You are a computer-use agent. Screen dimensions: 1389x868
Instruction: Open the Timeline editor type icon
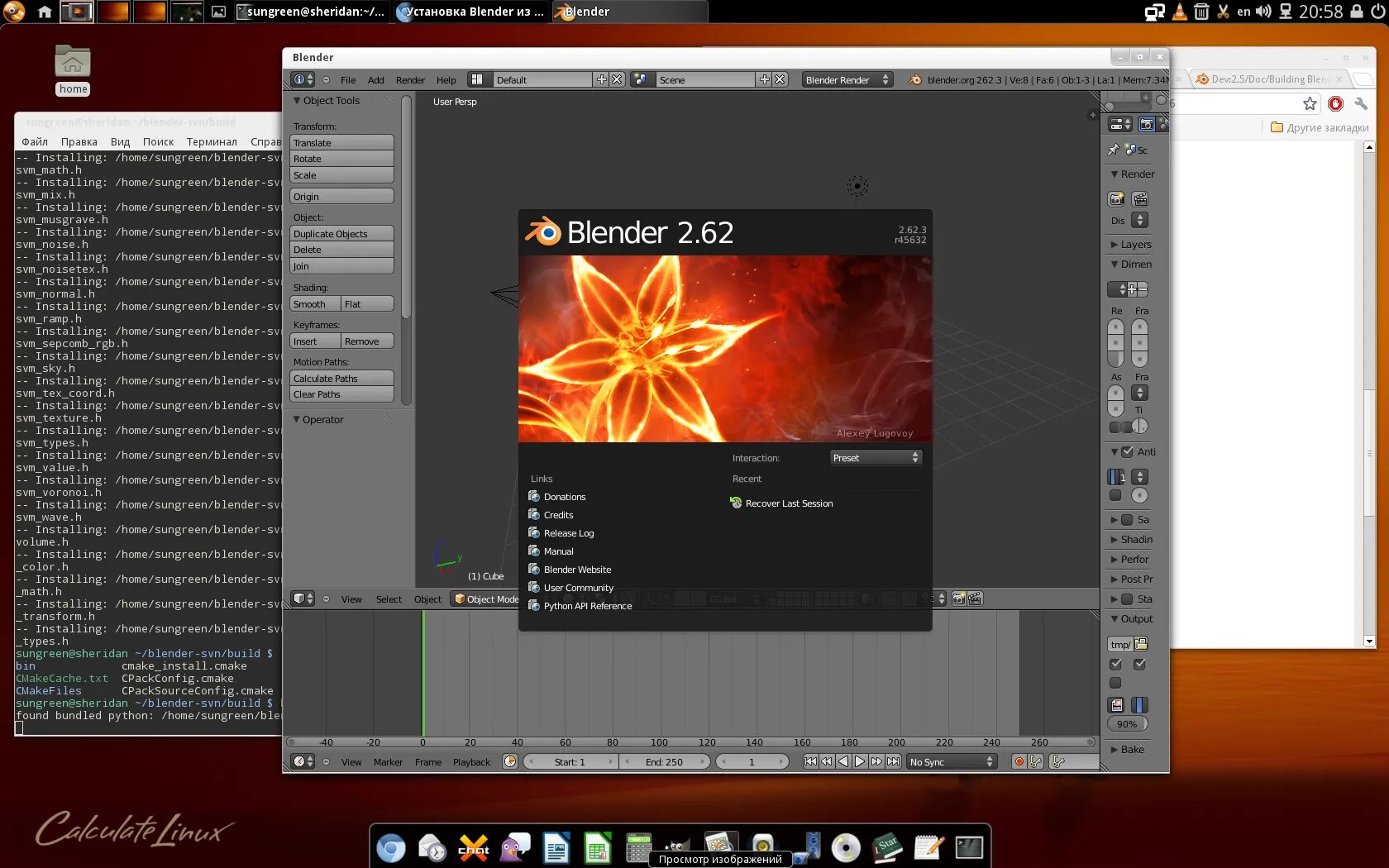[x=299, y=761]
